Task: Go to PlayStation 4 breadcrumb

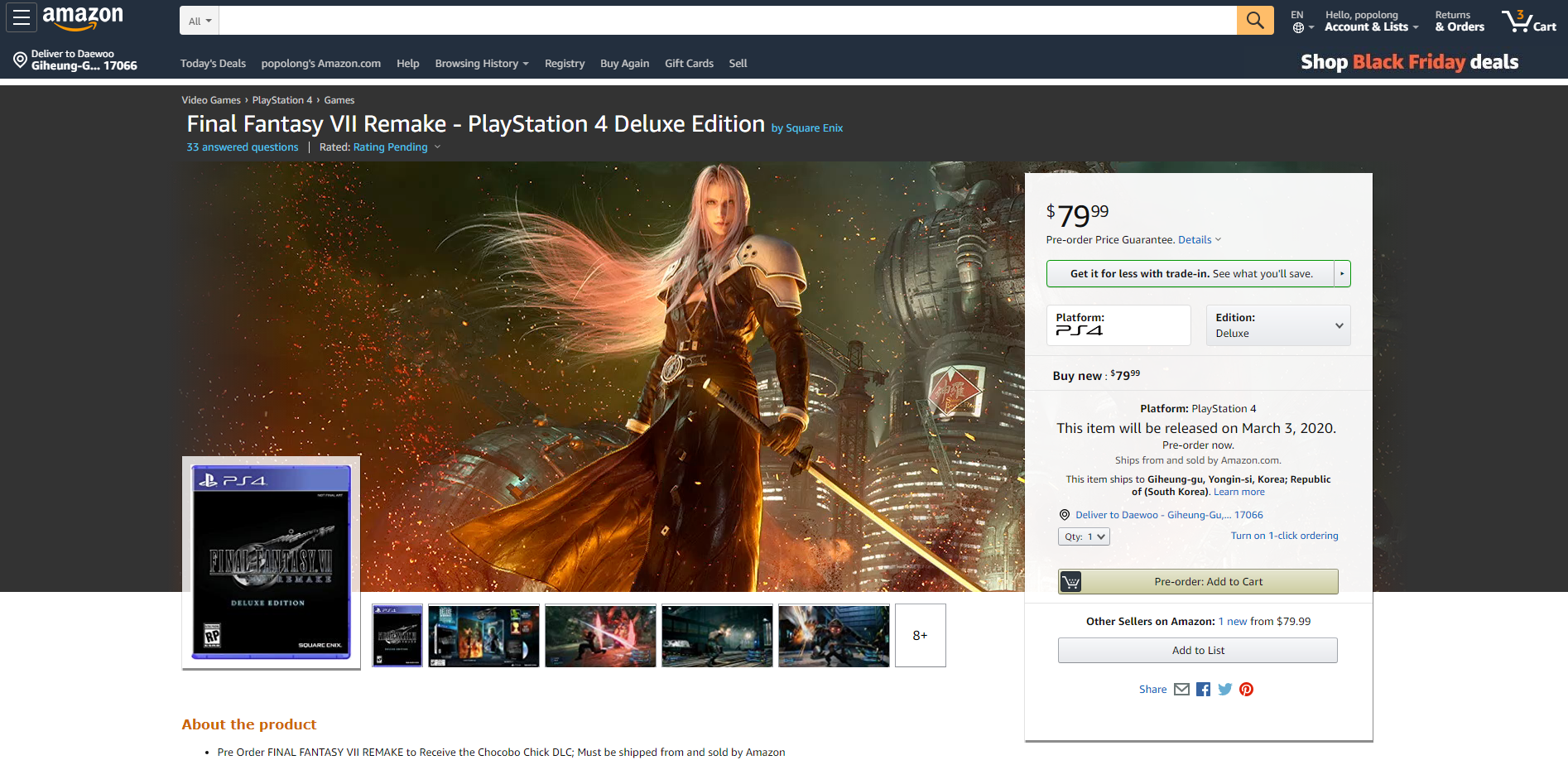Action: click(x=282, y=100)
